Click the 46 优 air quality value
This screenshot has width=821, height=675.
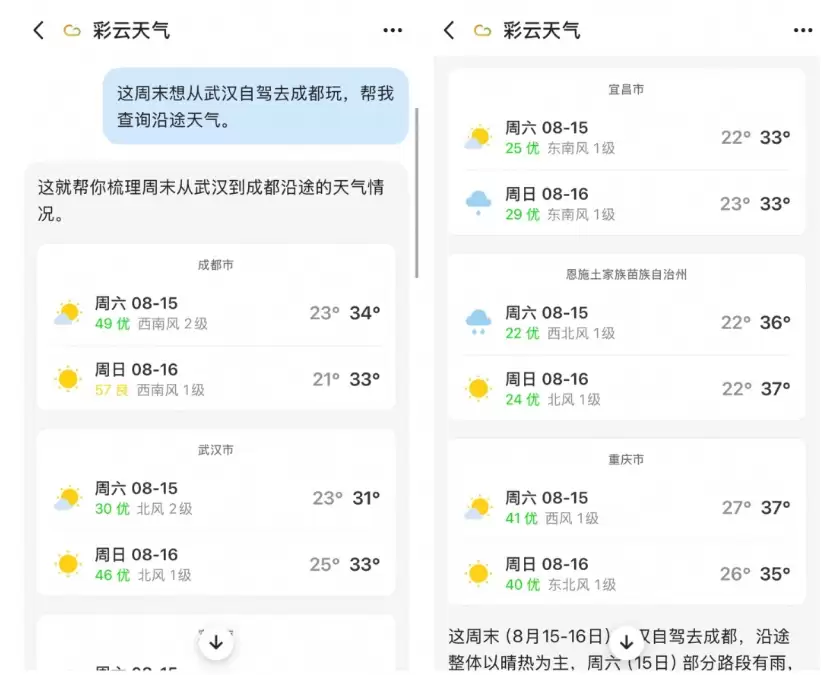pos(113,575)
